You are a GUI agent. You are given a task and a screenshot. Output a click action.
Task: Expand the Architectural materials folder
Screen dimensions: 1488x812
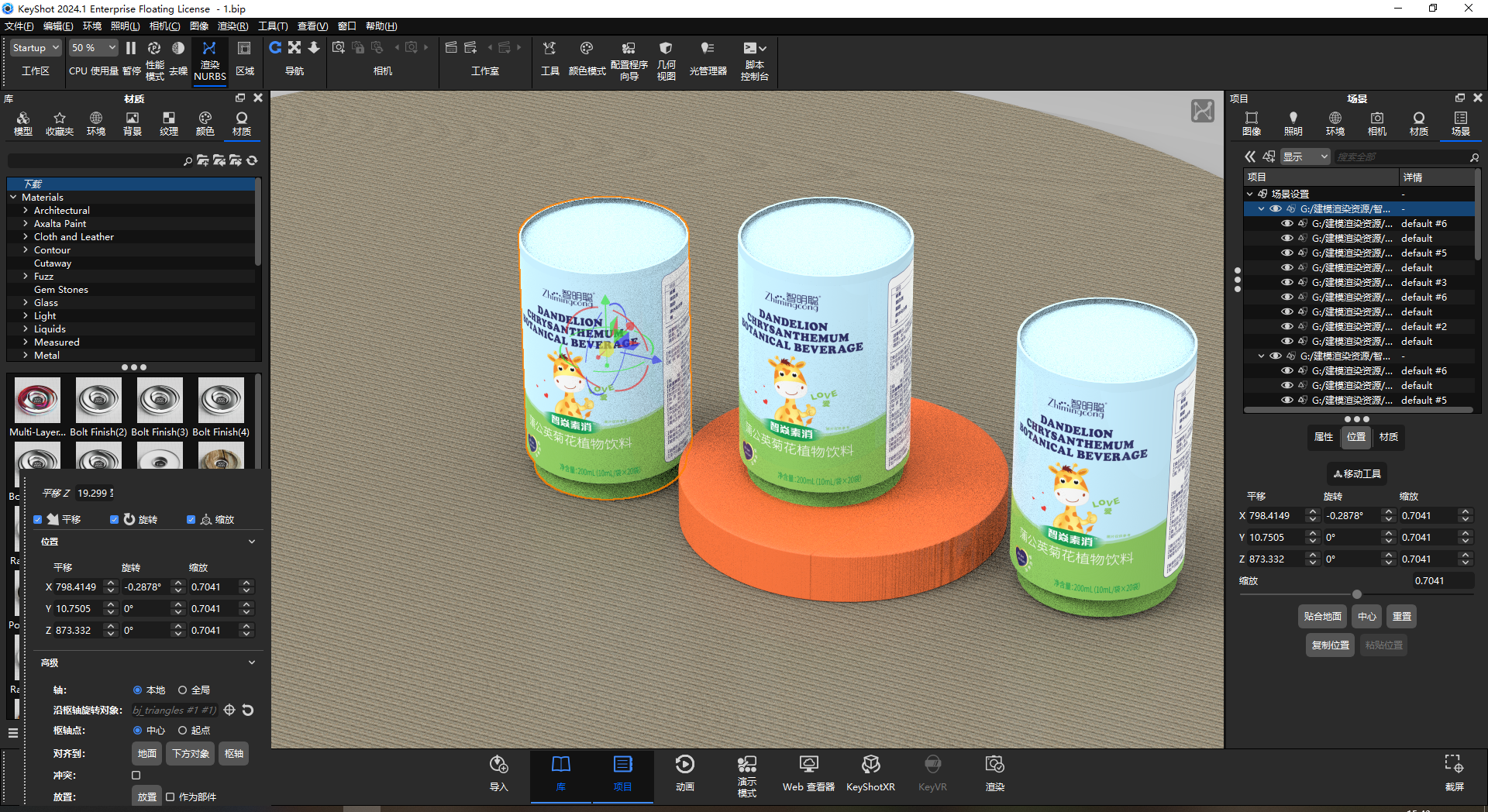26,210
